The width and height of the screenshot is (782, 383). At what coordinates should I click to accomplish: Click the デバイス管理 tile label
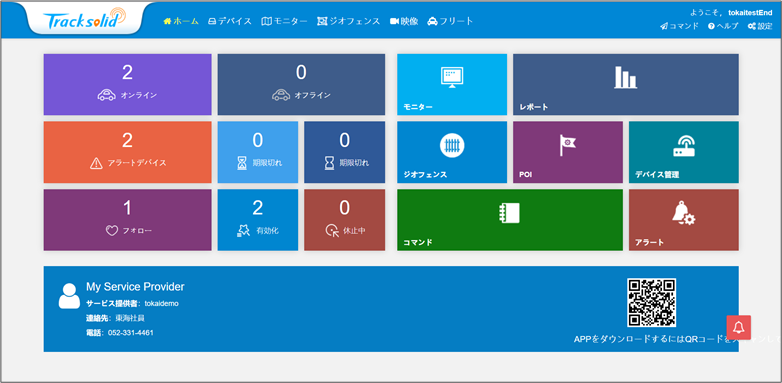point(657,175)
